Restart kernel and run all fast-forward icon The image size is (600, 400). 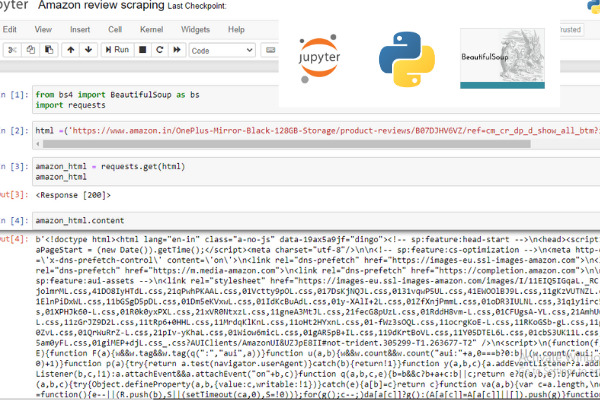(177, 50)
